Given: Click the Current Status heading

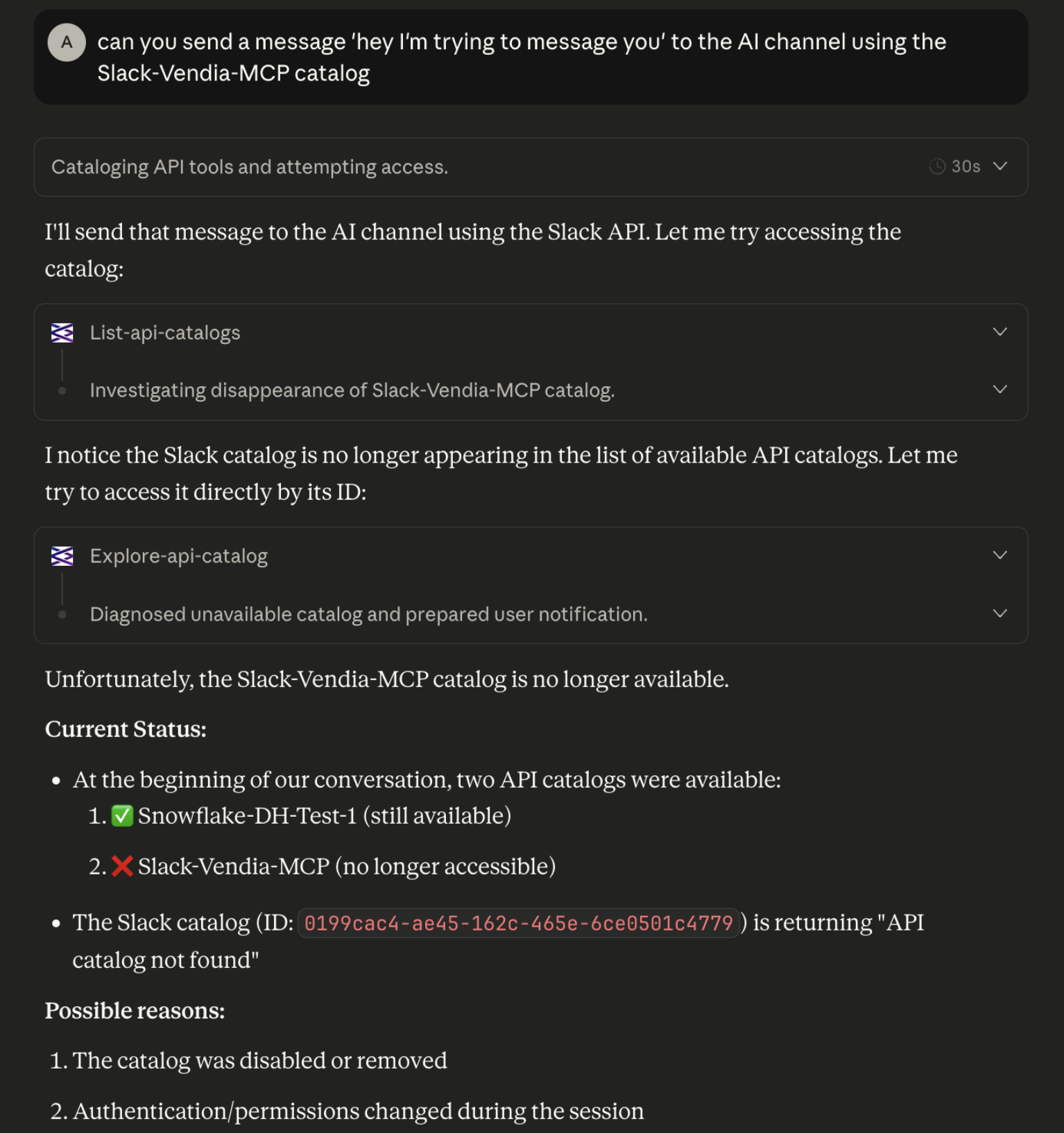Looking at the screenshot, I should click(126, 729).
